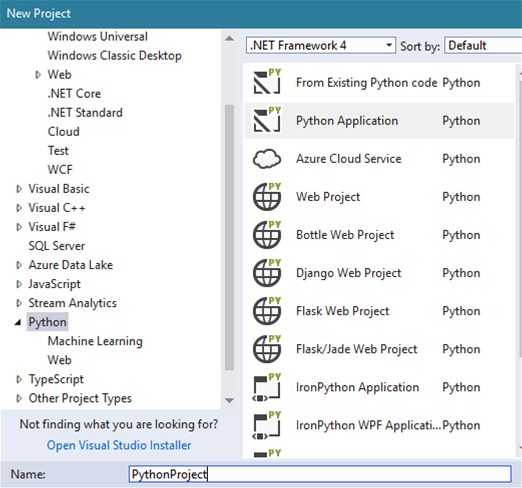
Task: Click the Web Project globe icon
Action: coord(267,197)
